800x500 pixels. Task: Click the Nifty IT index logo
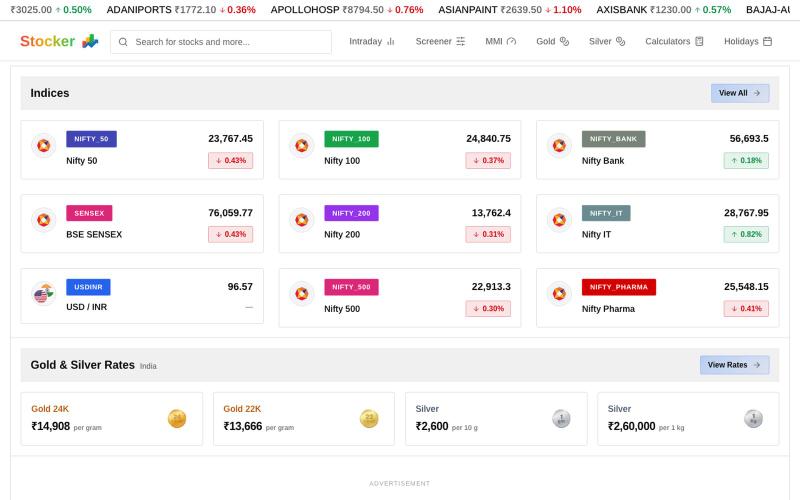(559, 220)
